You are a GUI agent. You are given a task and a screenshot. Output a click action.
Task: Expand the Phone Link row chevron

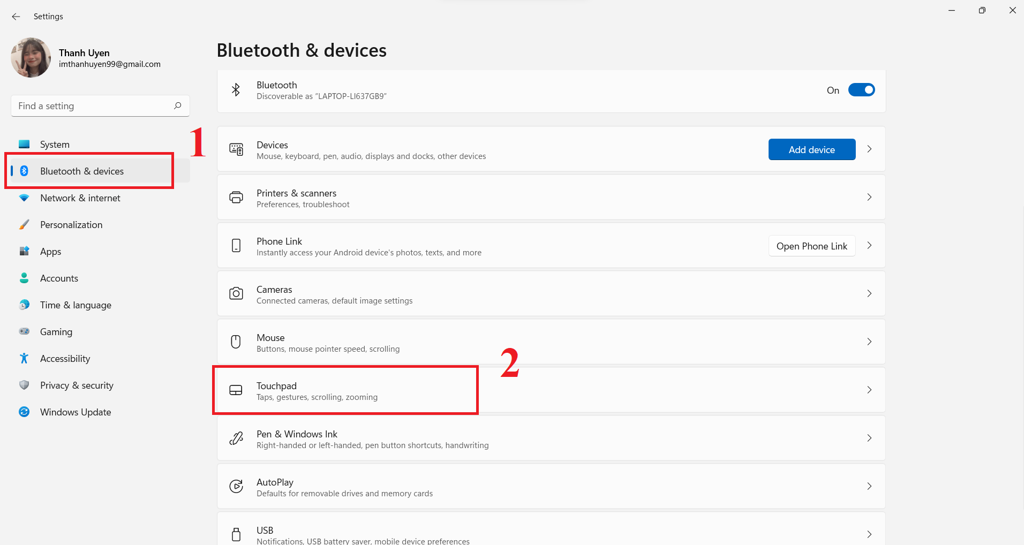[869, 245]
